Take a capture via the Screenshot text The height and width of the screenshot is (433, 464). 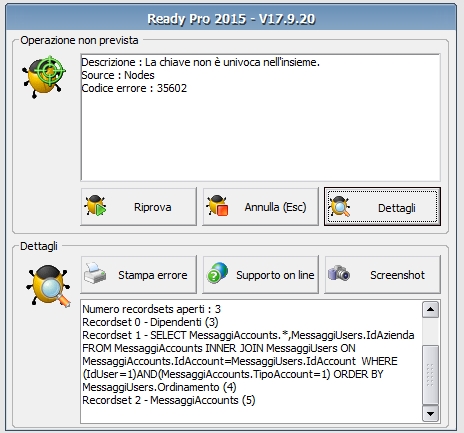397,275
